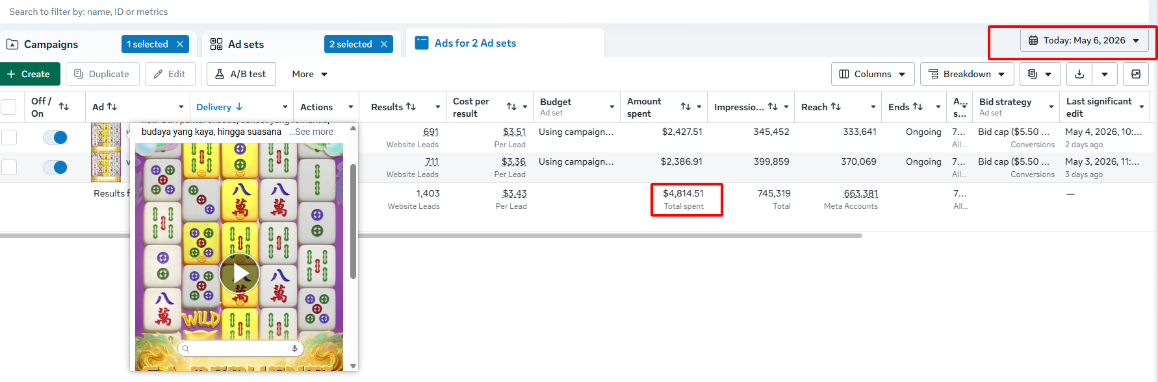Toggle the select-all ads checkbox
The height and width of the screenshot is (382, 1158).
[x=9, y=107]
